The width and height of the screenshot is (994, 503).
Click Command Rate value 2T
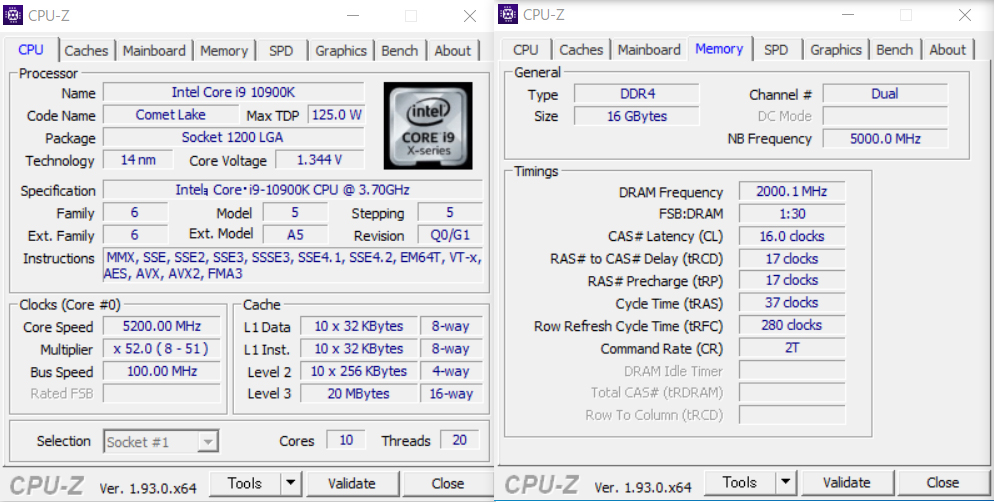click(792, 348)
